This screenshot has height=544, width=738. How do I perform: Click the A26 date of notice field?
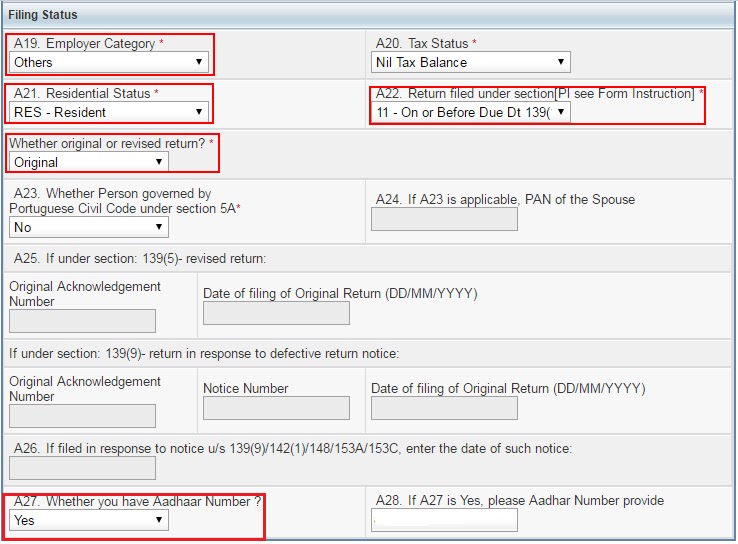click(82, 468)
